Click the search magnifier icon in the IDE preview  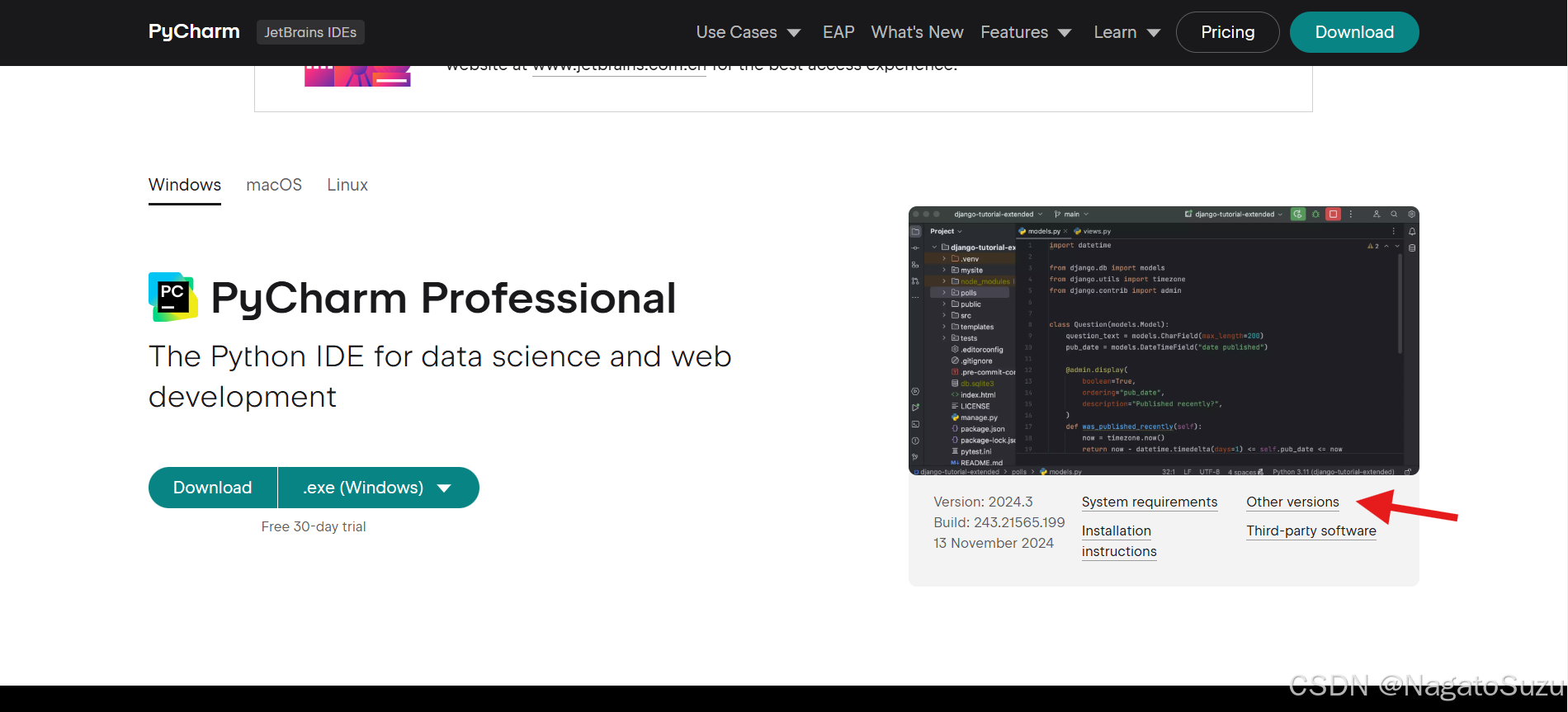point(1394,215)
